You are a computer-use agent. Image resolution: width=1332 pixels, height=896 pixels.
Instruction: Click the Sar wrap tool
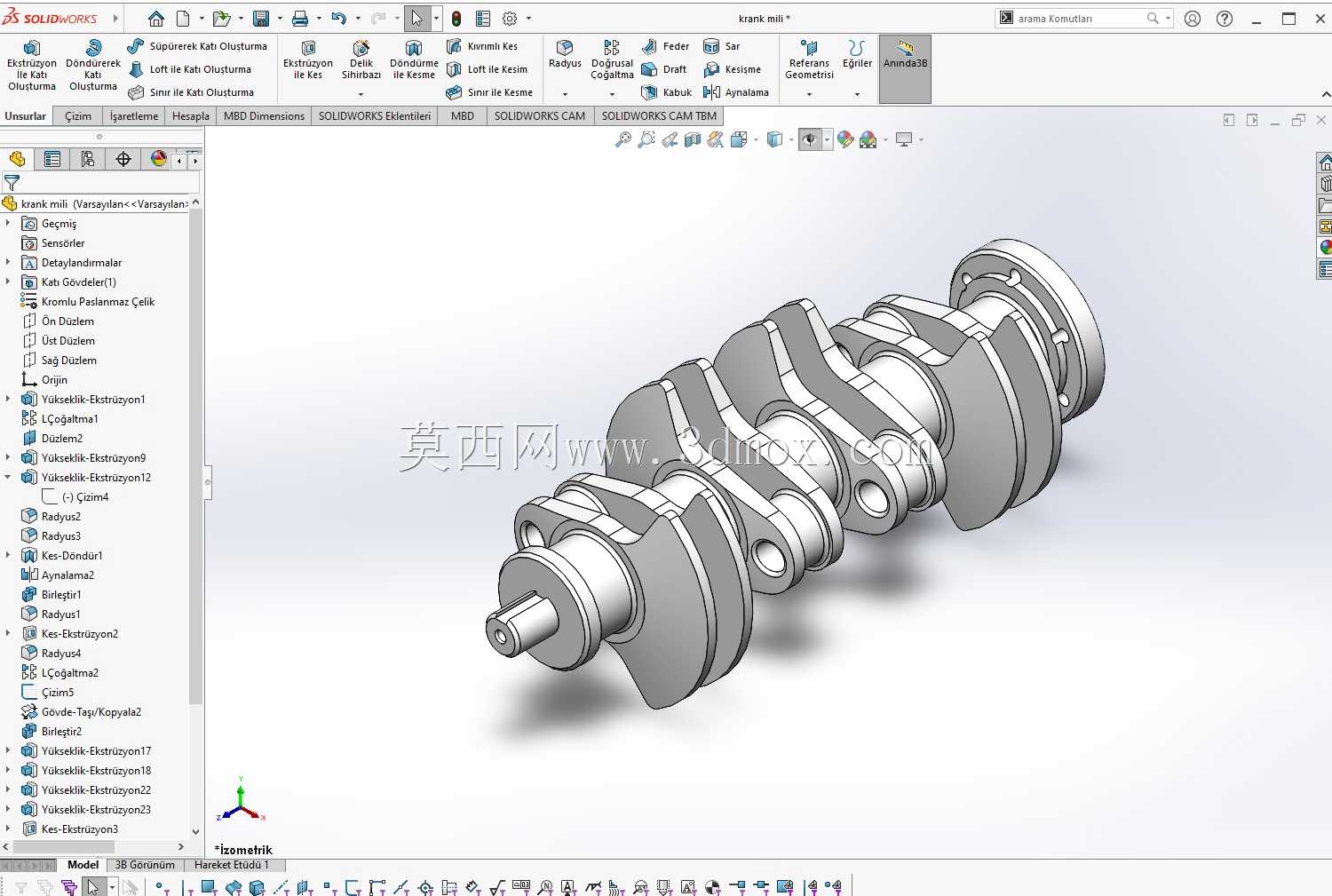coord(721,46)
